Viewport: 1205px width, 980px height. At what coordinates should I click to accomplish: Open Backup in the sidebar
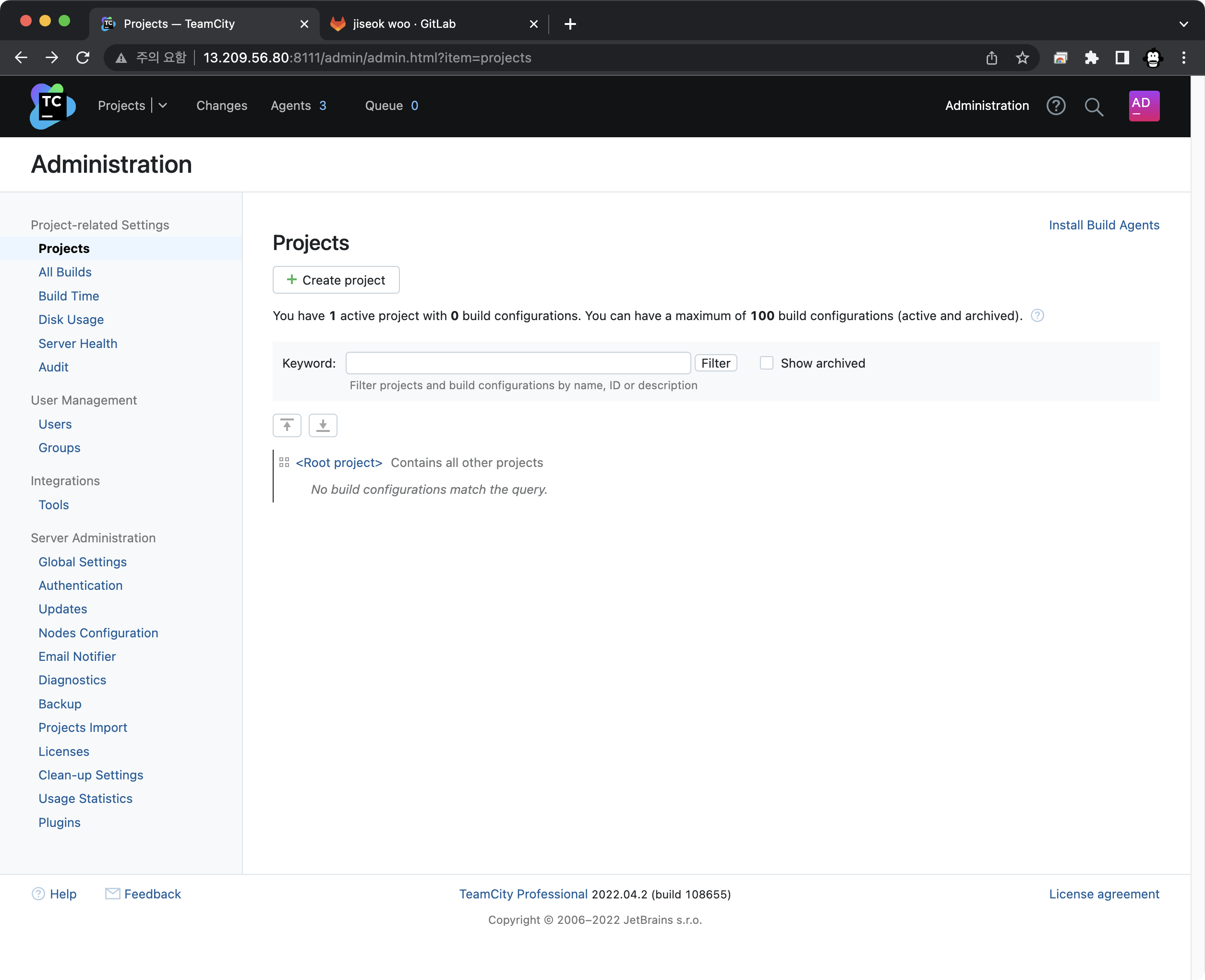coord(60,704)
